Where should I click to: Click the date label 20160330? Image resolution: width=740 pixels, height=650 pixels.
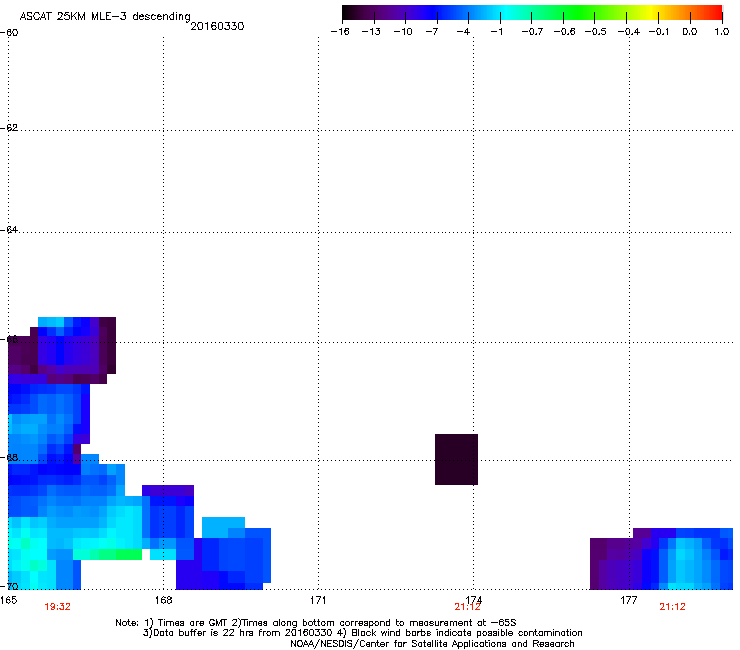pos(217,26)
